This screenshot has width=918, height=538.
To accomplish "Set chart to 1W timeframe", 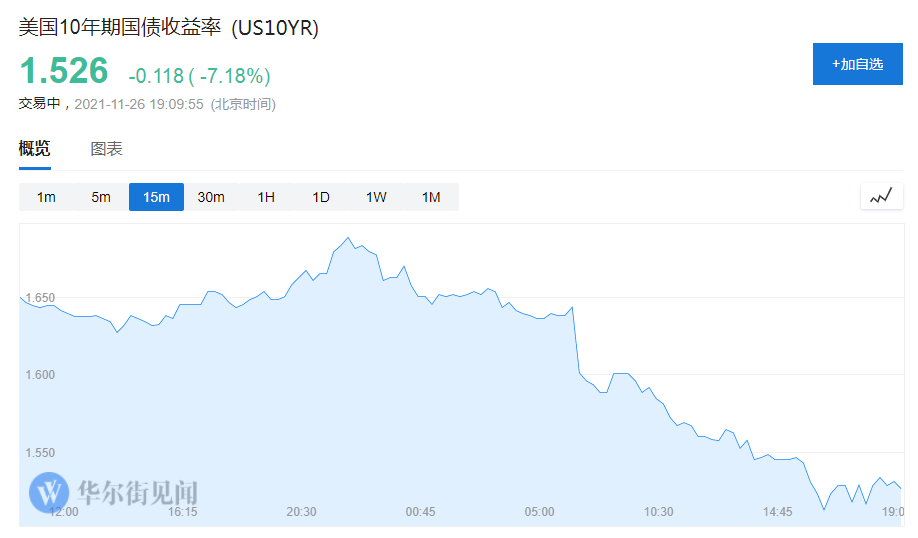I will pyautogui.click(x=376, y=197).
